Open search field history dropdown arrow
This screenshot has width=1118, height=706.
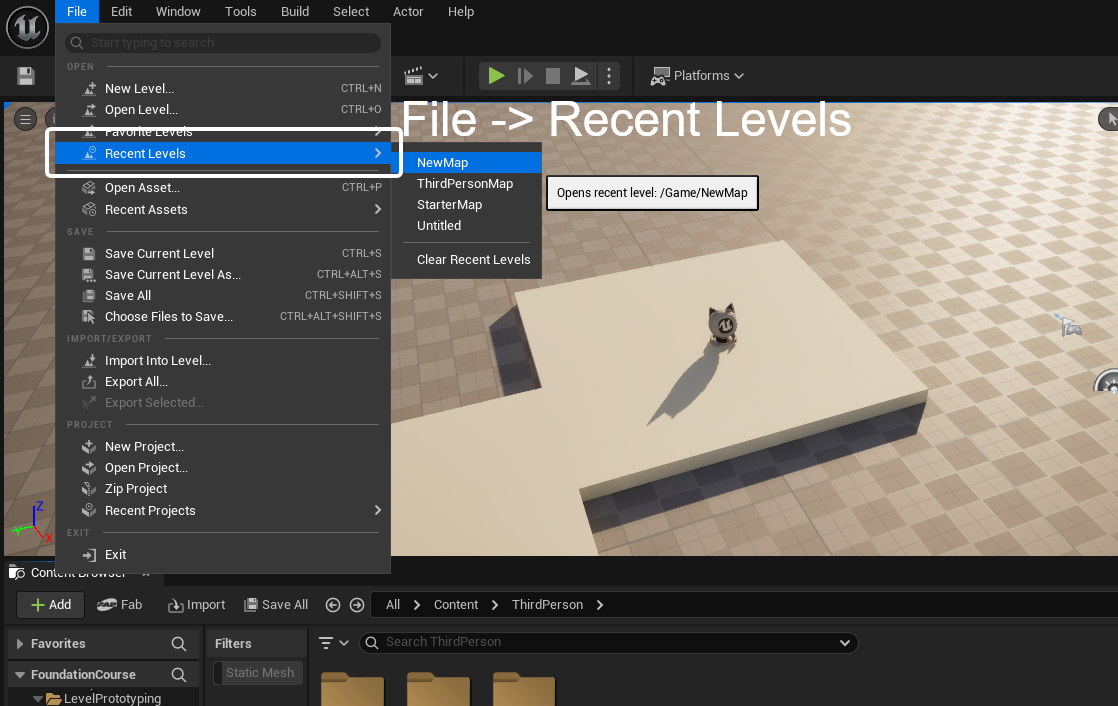coord(845,643)
